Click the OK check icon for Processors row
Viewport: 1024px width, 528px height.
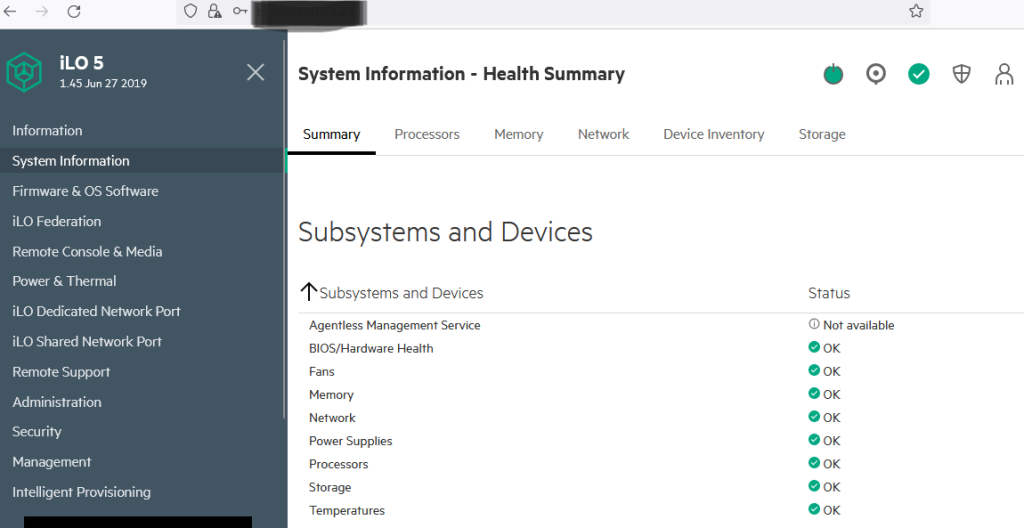coord(814,463)
